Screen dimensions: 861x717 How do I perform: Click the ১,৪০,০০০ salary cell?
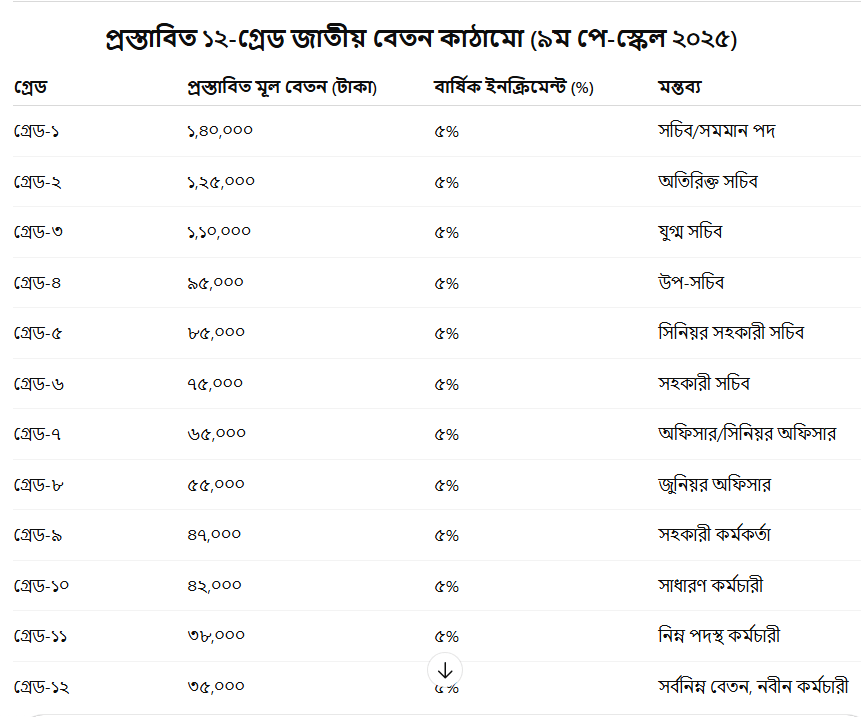click(220, 131)
